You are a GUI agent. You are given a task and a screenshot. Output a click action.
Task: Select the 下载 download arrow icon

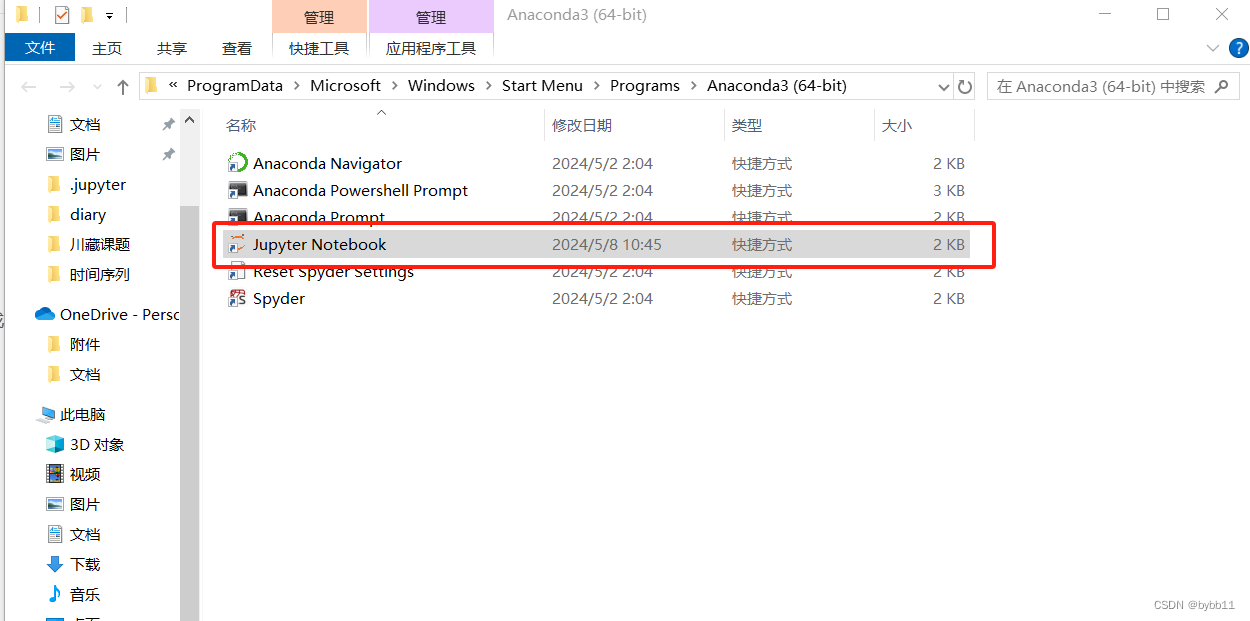pos(55,564)
